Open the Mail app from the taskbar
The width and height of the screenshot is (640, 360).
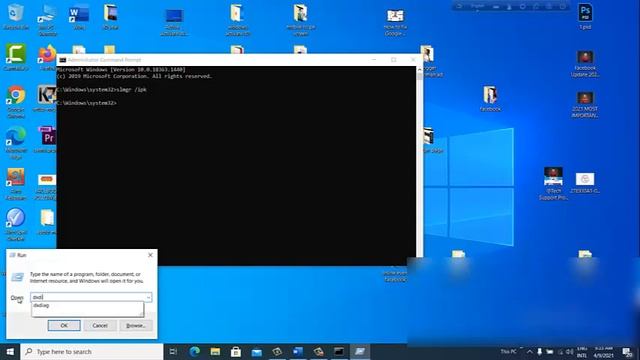(256, 351)
